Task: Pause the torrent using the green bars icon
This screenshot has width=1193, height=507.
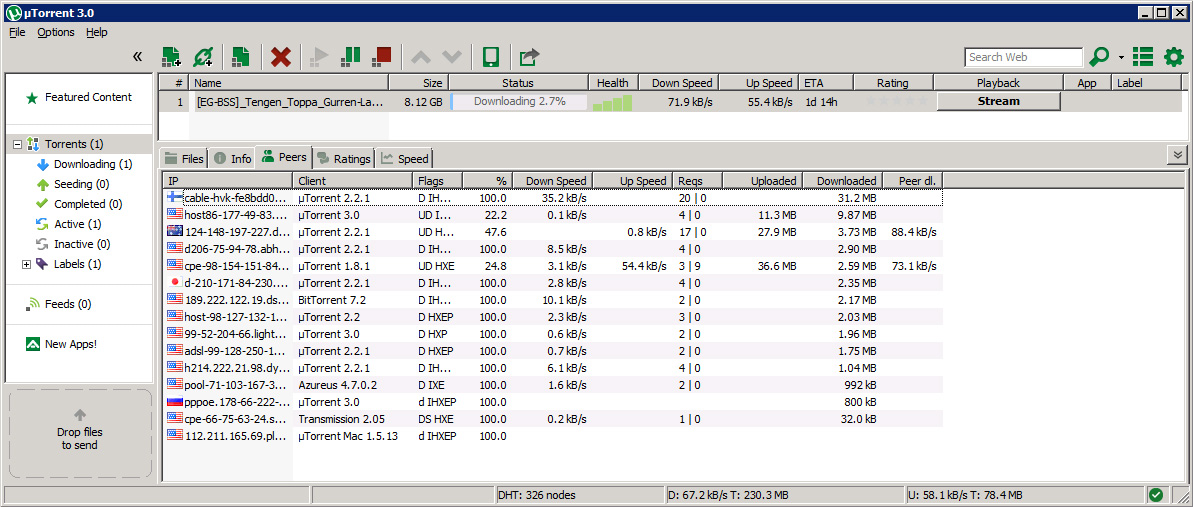Action: pyautogui.click(x=351, y=56)
